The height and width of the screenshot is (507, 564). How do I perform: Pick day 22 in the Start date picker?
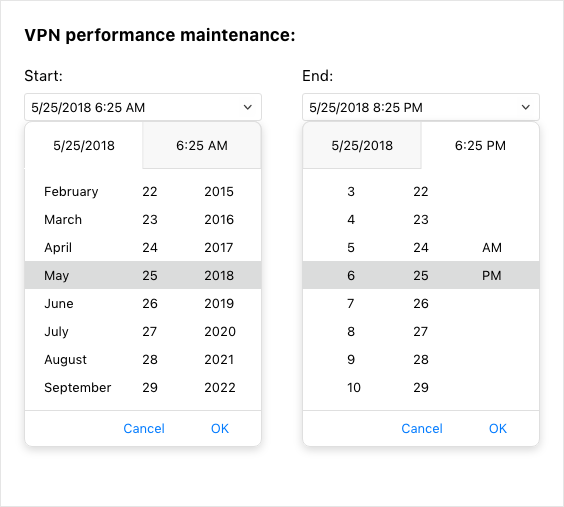pyautogui.click(x=150, y=191)
